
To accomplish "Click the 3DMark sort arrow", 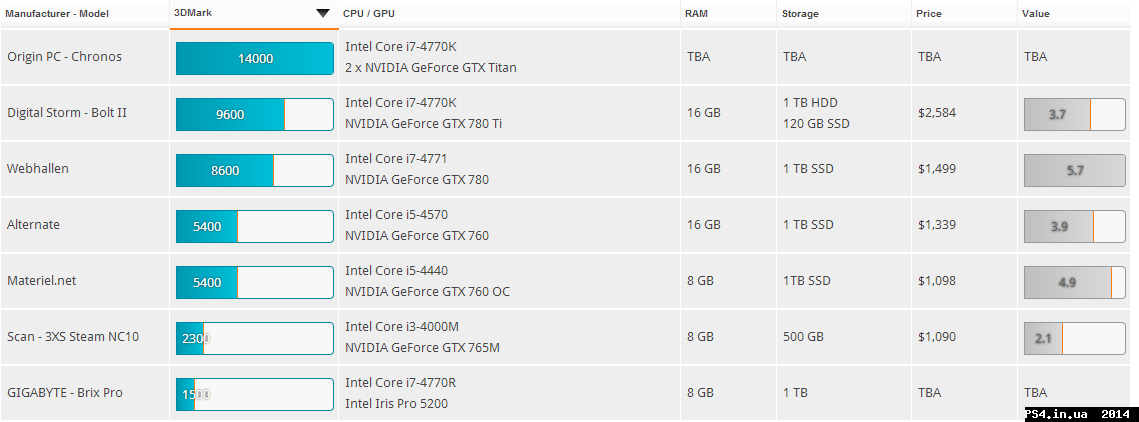I will 322,14.
